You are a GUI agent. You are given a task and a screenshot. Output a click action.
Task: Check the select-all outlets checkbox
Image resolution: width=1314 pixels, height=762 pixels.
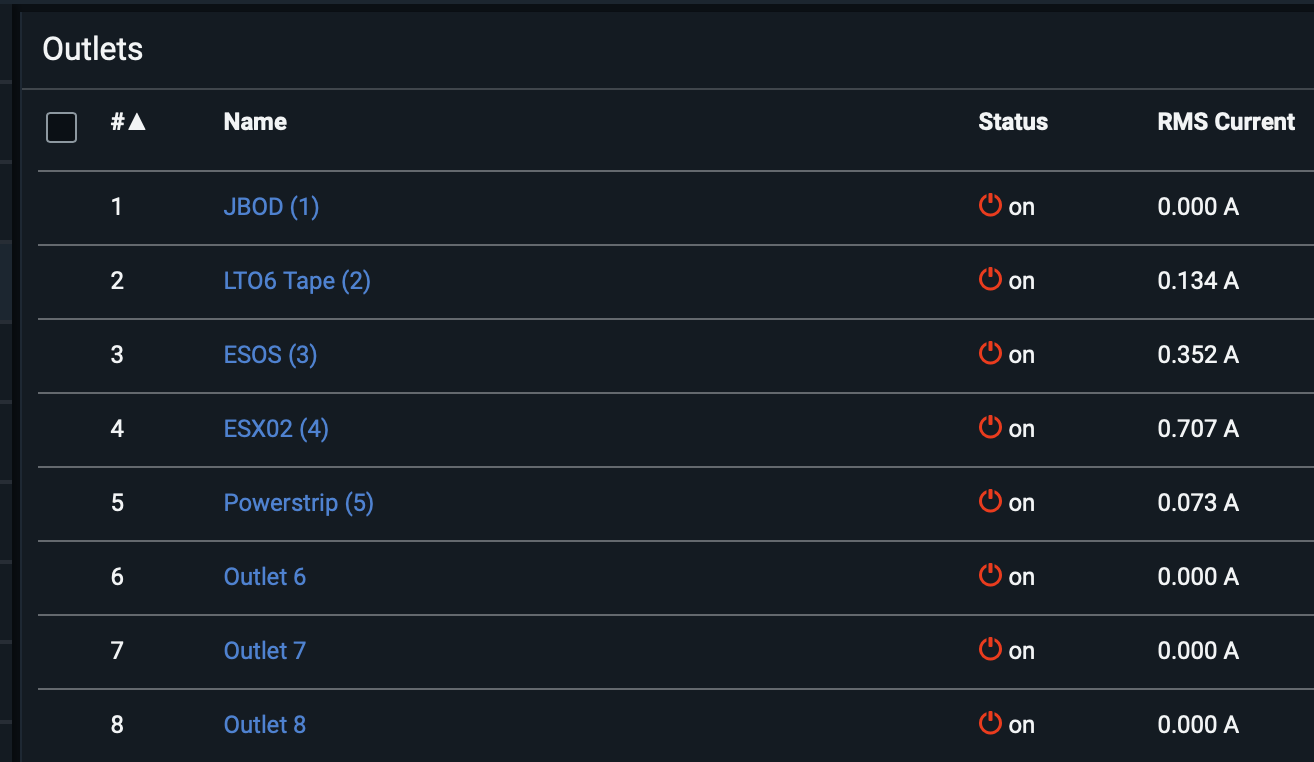(x=62, y=127)
